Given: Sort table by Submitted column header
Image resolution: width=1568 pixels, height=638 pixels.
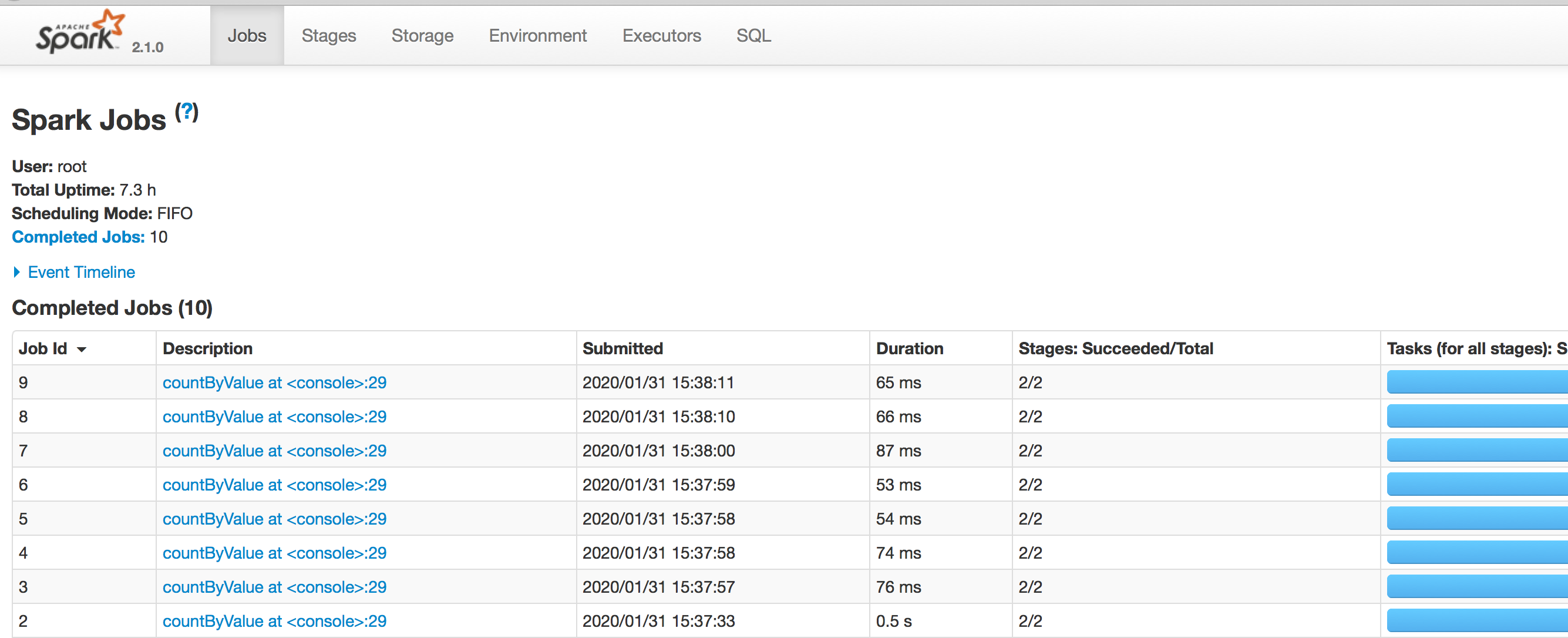Looking at the screenshot, I should 622,348.
